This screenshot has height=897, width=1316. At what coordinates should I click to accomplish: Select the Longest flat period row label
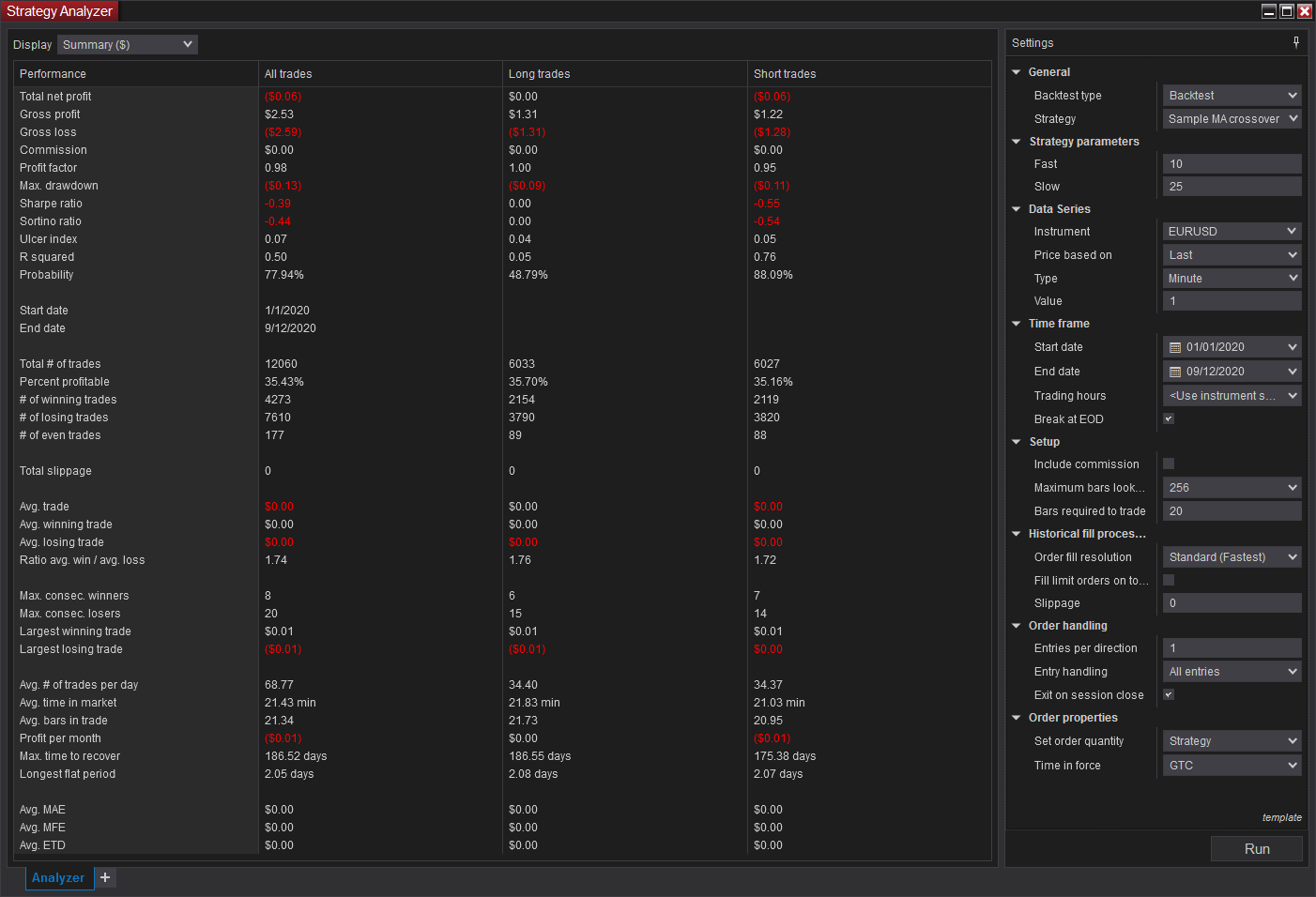tap(68, 774)
